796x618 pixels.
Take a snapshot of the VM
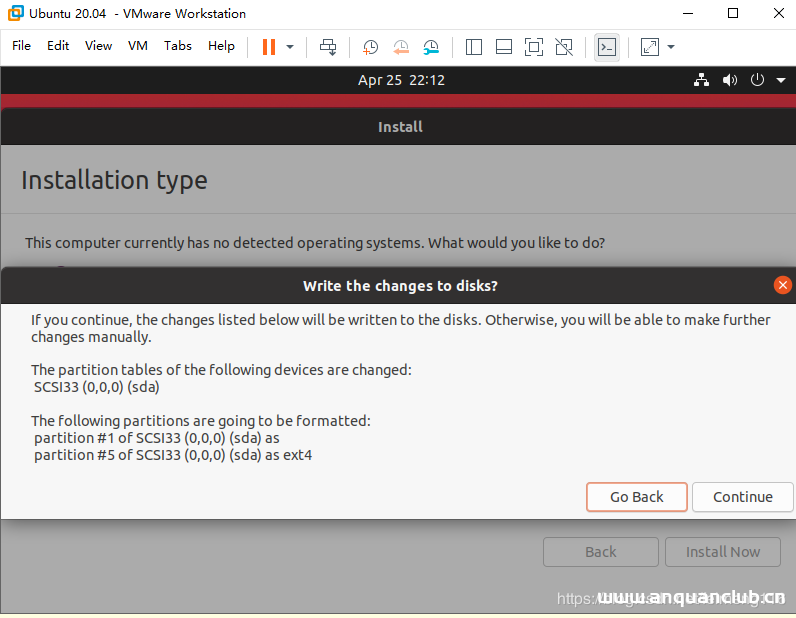coord(370,47)
